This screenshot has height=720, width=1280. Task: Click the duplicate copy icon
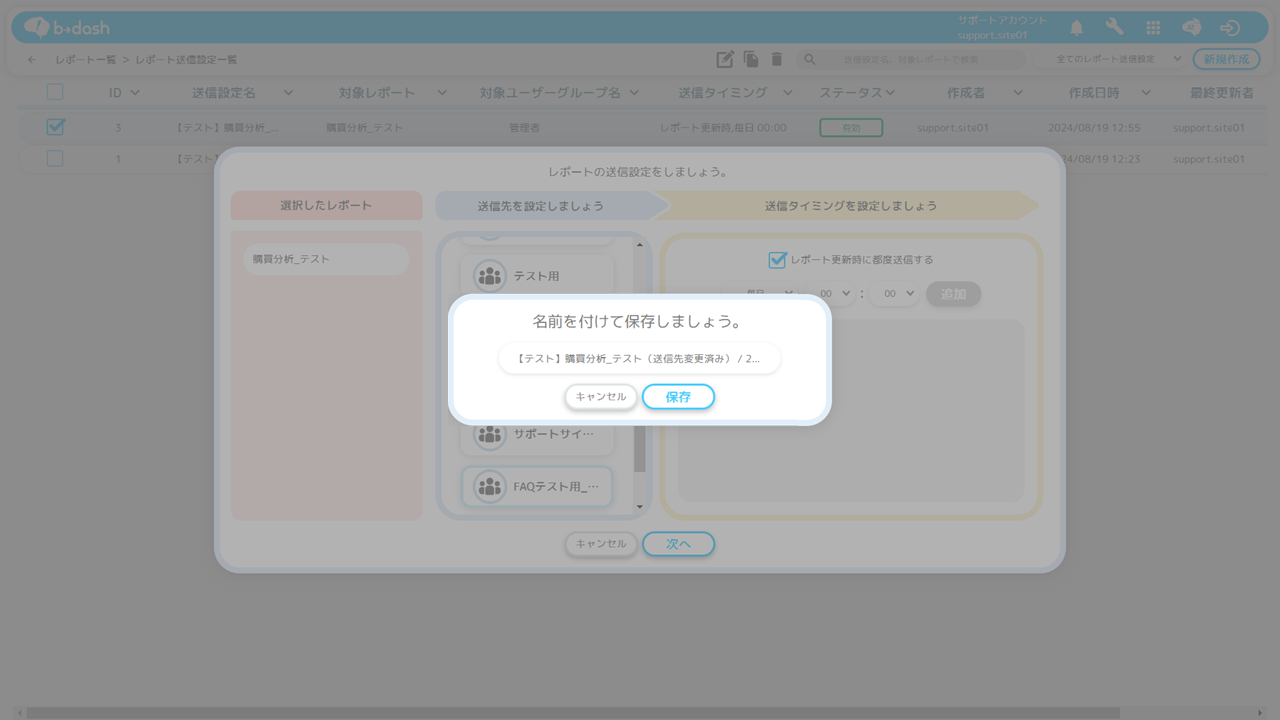click(x=751, y=60)
